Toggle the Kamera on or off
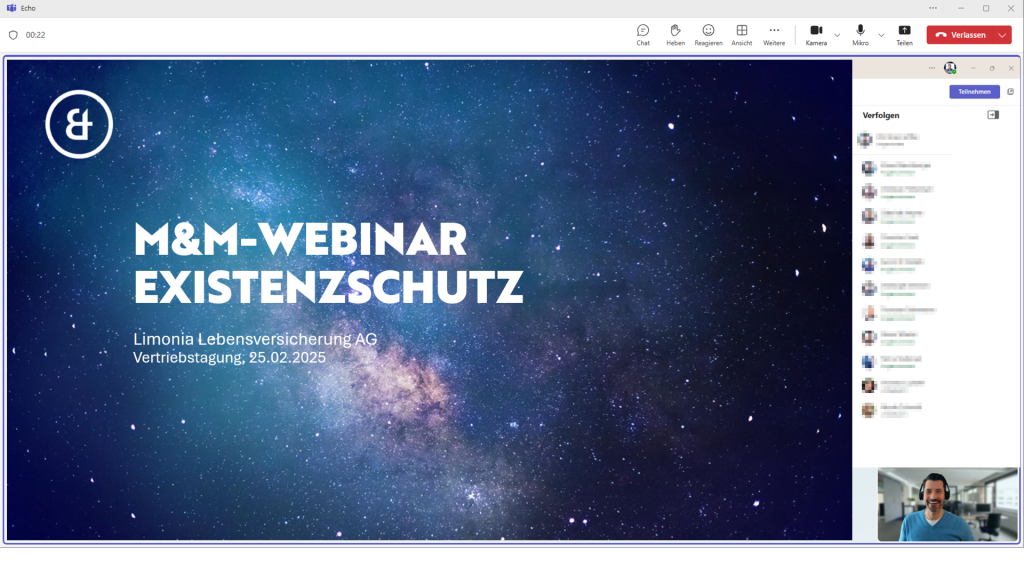This screenshot has width=1024, height=576. [815, 35]
